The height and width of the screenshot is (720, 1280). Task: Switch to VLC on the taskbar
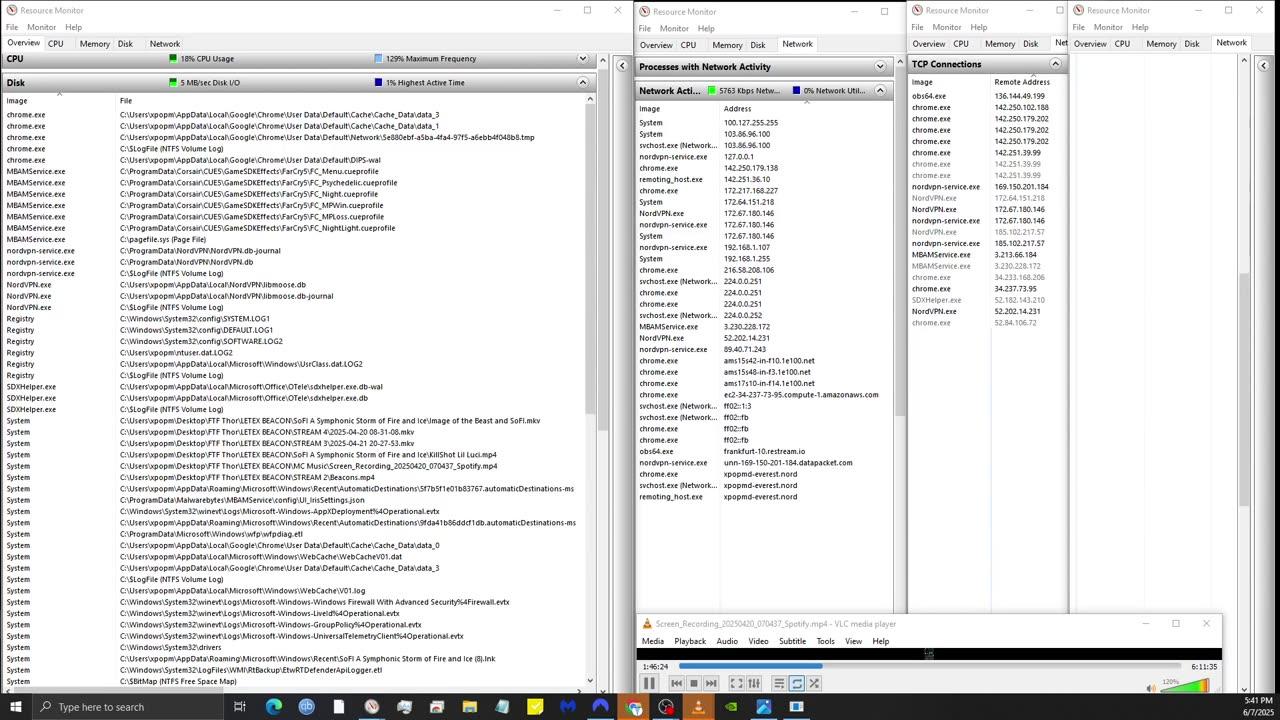point(699,707)
